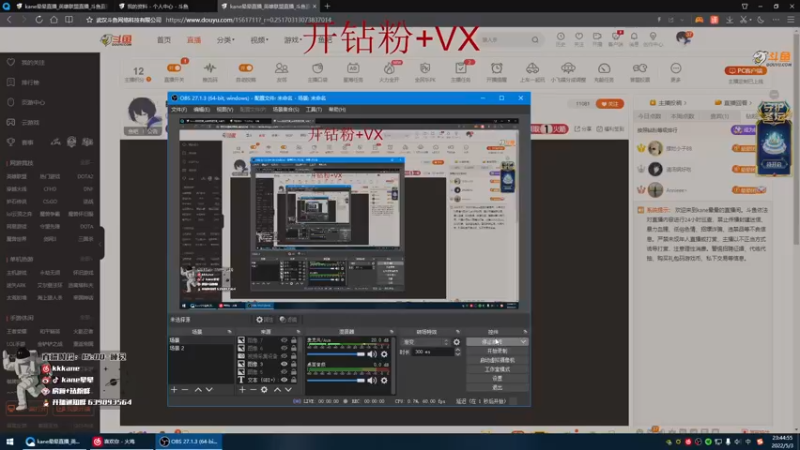This screenshot has width=800, height=450.
Task: Move source up in sources list
Action: pyautogui.click(x=277, y=389)
